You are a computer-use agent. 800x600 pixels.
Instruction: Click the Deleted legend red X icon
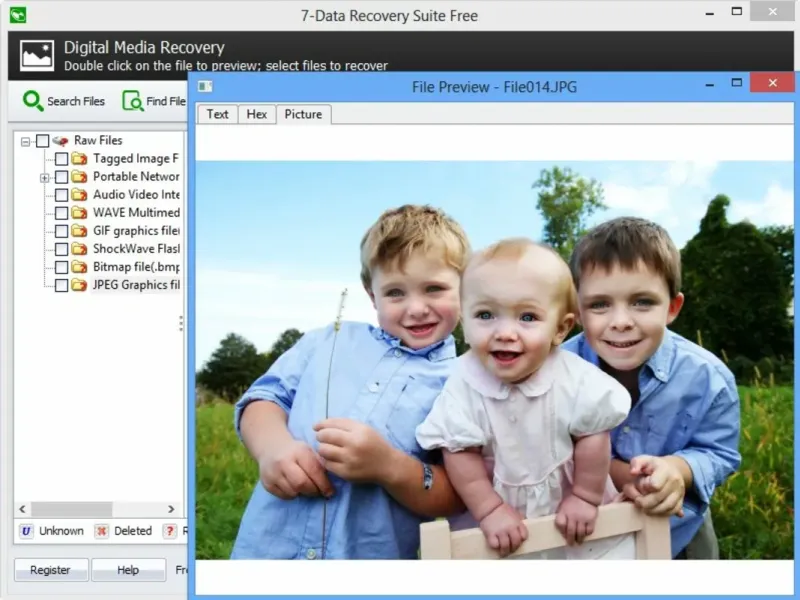point(102,531)
